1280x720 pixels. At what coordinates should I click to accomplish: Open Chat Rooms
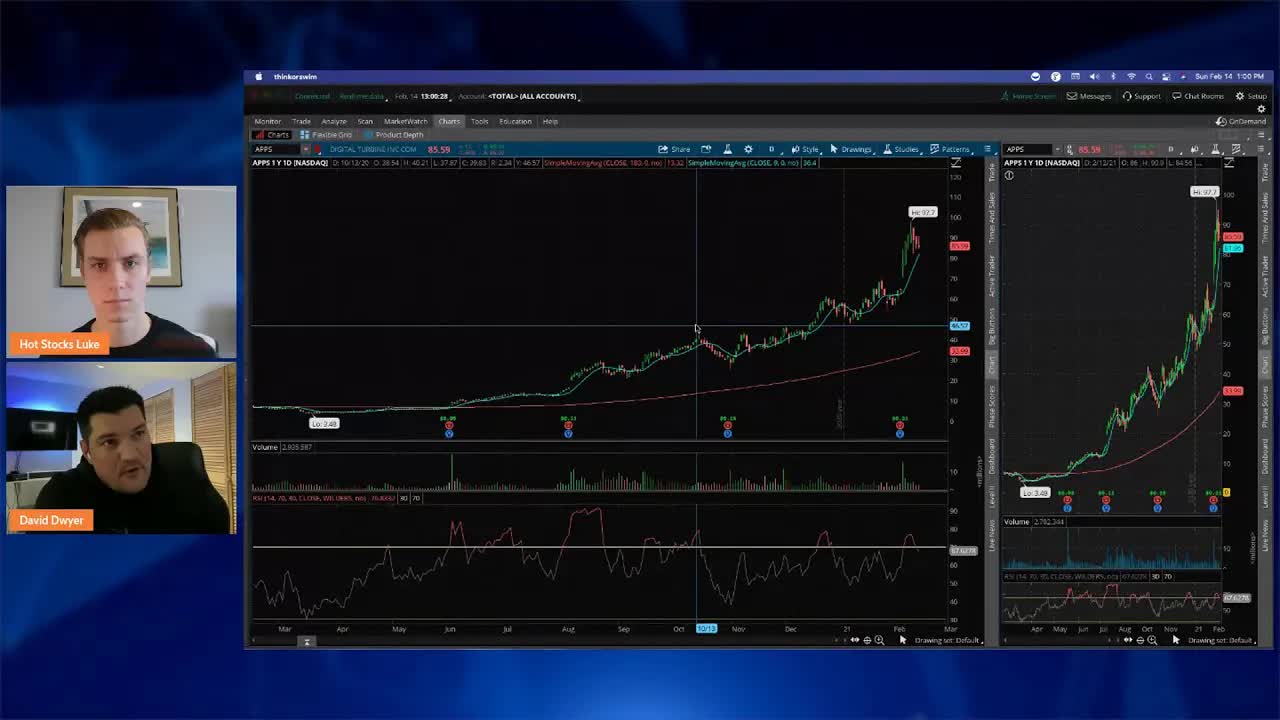(x=1198, y=96)
